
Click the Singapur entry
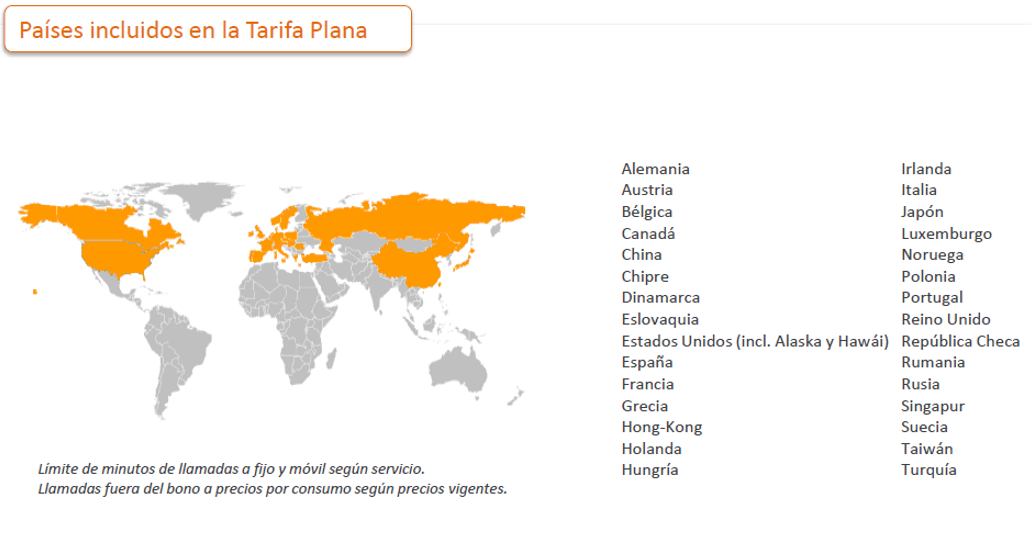click(932, 406)
